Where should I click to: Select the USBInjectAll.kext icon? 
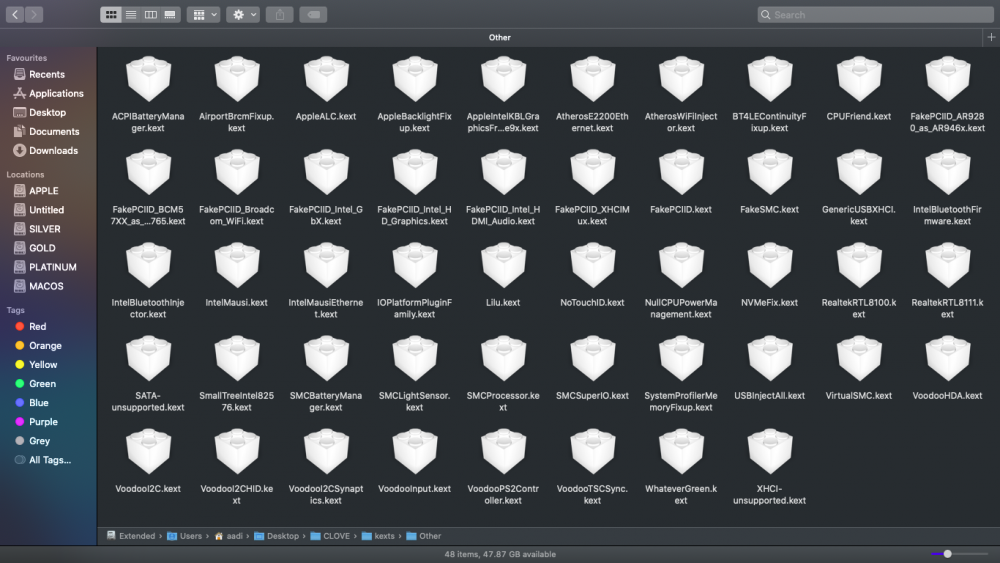[x=770, y=358]
